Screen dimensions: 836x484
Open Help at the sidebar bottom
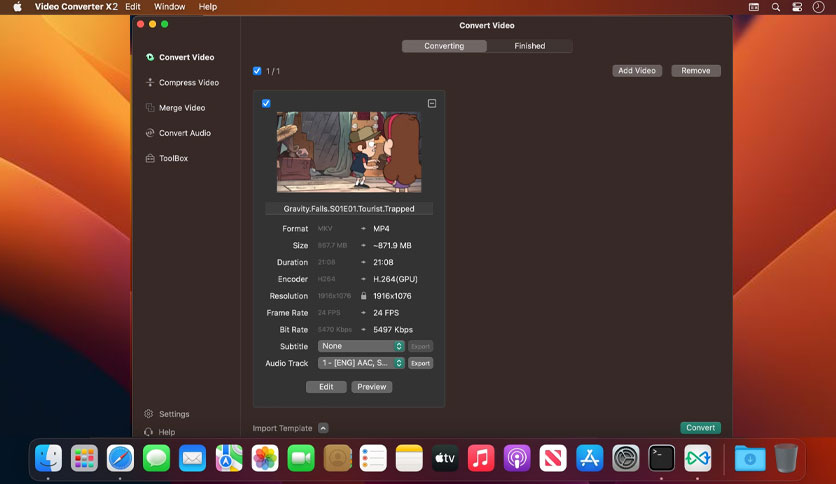[159, 432]
